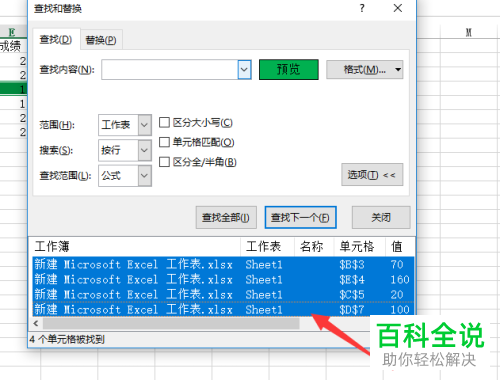Close the 查找和替换 dialog with X

pyautogui.click(x=398, y=8)
